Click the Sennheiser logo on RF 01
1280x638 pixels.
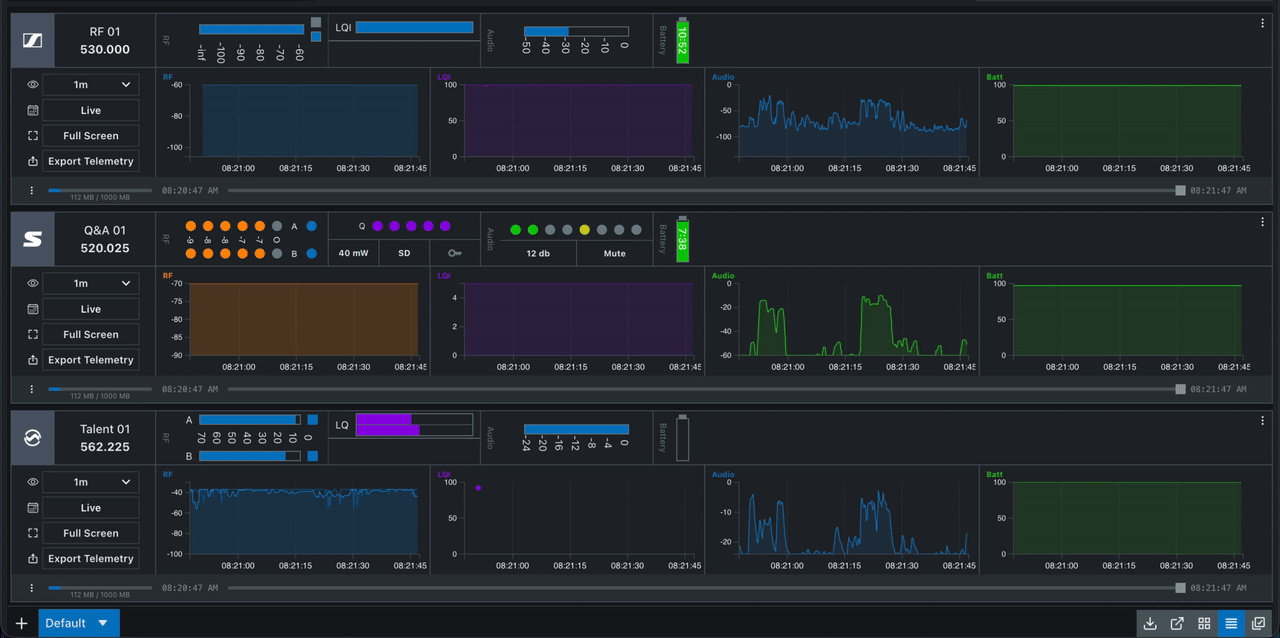[31, 39]
